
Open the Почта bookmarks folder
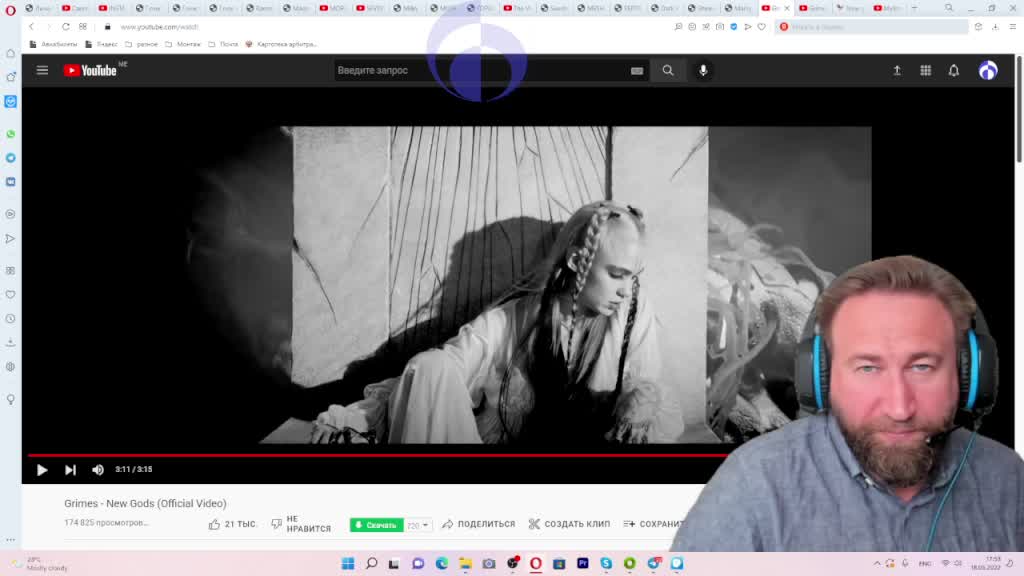tap(223, 44)
